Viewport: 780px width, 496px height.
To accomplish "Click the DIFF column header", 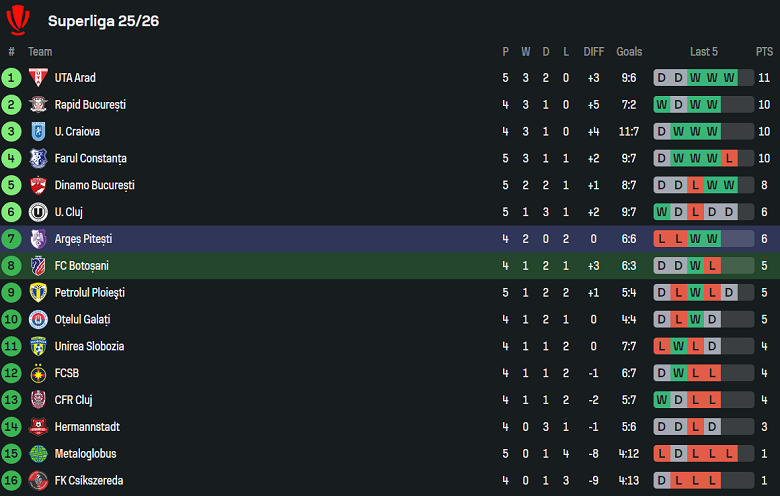I will point(594,52).
